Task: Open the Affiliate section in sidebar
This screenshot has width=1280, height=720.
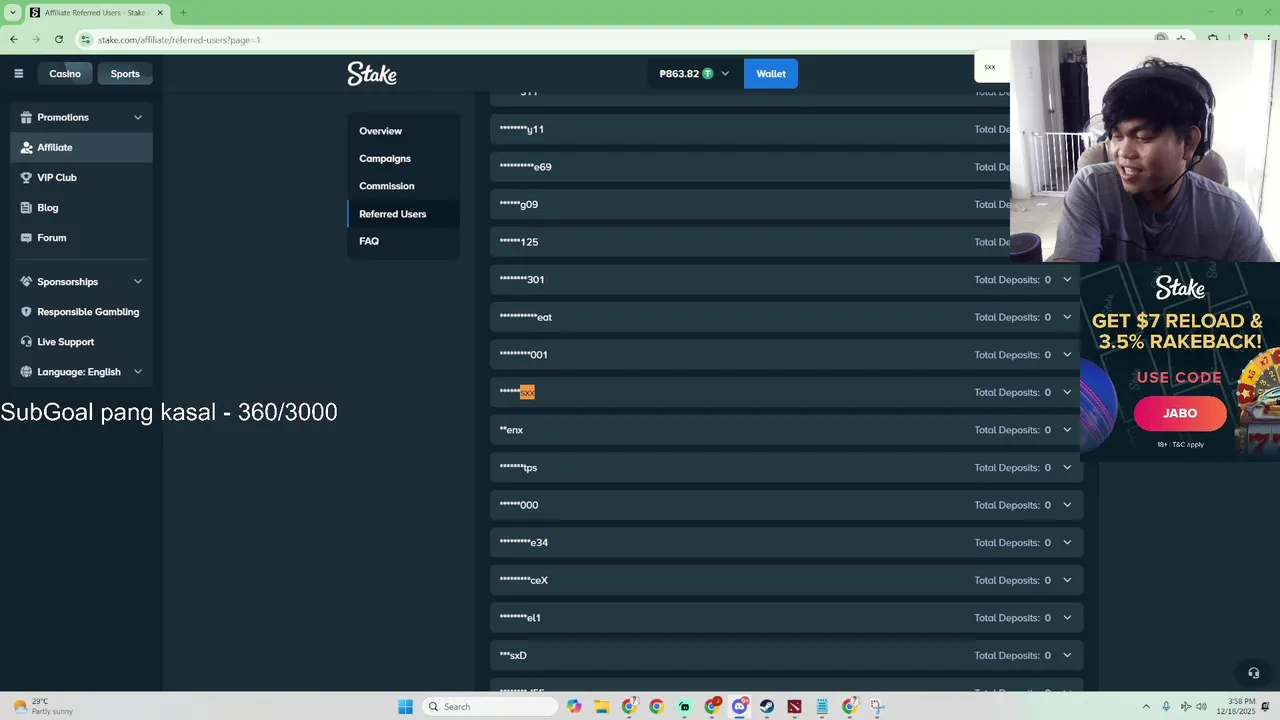Action: (x=81, y=147)
